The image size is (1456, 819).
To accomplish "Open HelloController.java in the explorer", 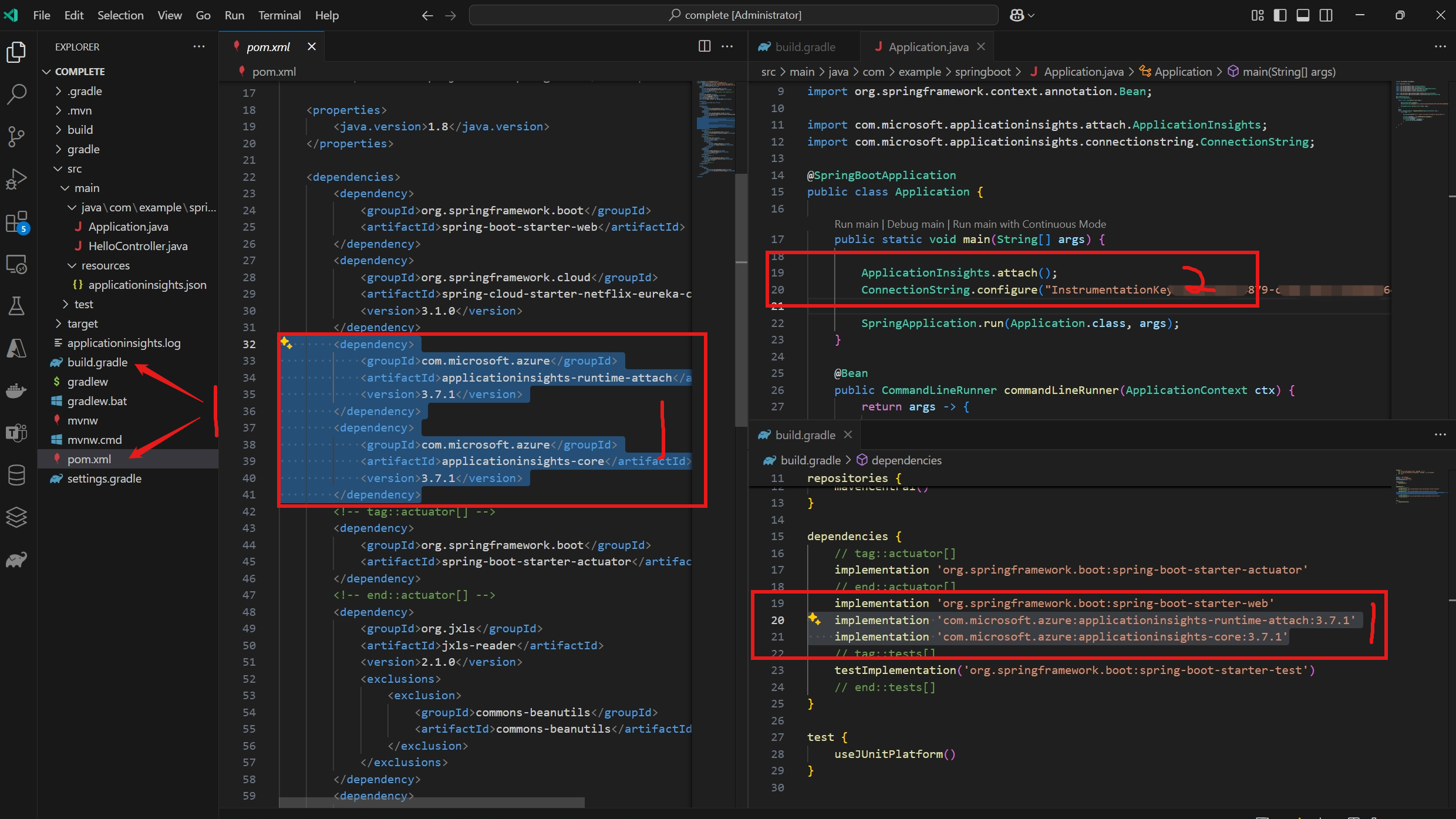I will pos(137,246).
